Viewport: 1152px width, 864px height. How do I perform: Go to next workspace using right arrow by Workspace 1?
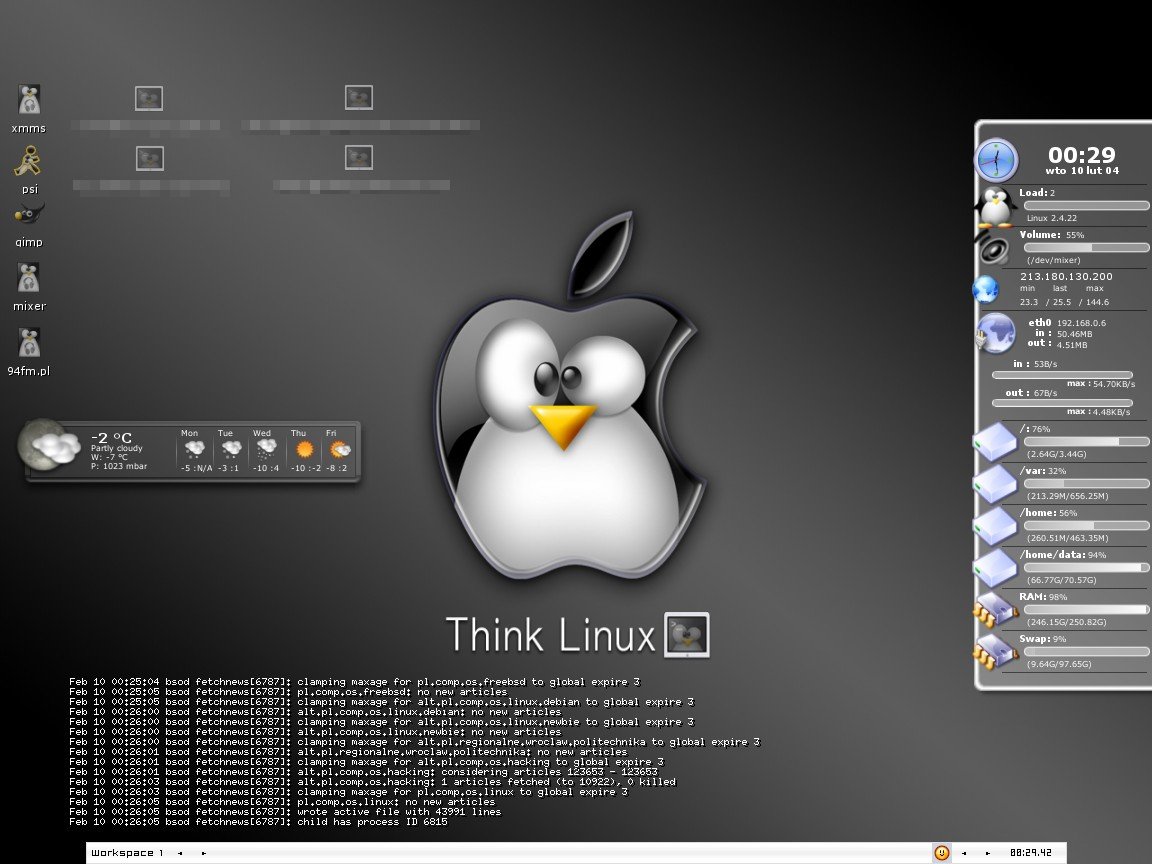pyautogui.click(x=204, y=853)
